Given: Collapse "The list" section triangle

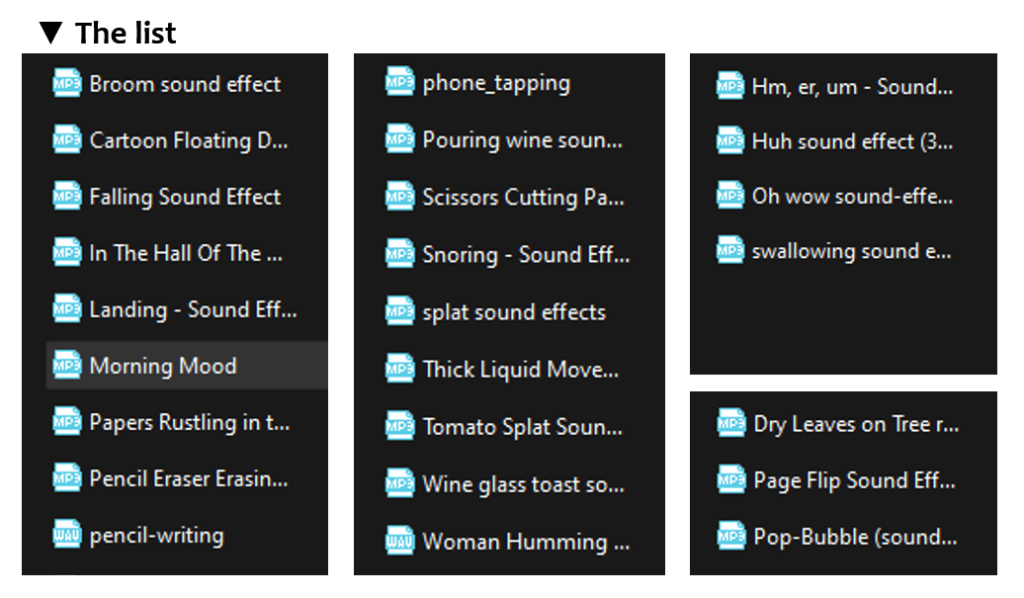Looking at the screenshot, I should 50,32.
